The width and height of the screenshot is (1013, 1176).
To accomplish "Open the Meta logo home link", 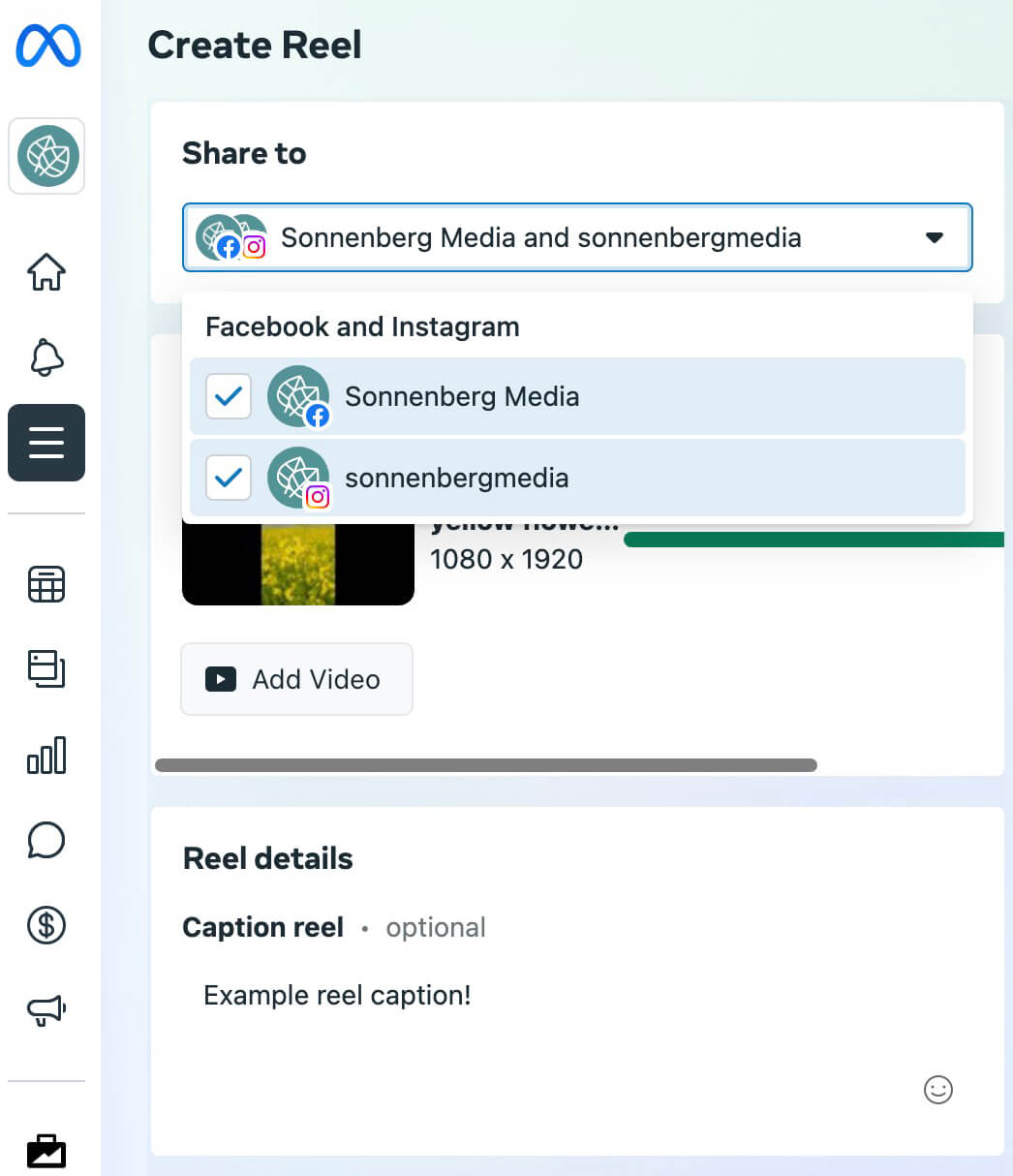I will (x=47, y=47).
